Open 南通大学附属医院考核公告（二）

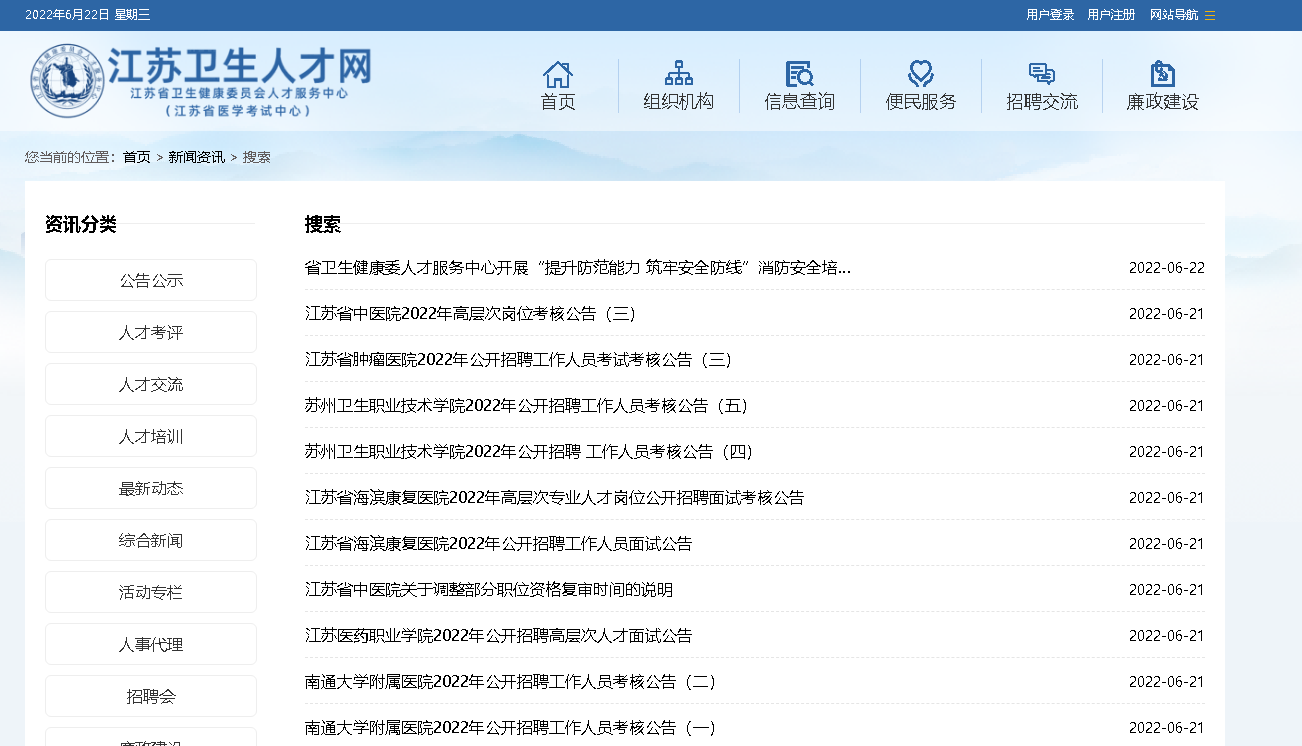click(511, 682)
